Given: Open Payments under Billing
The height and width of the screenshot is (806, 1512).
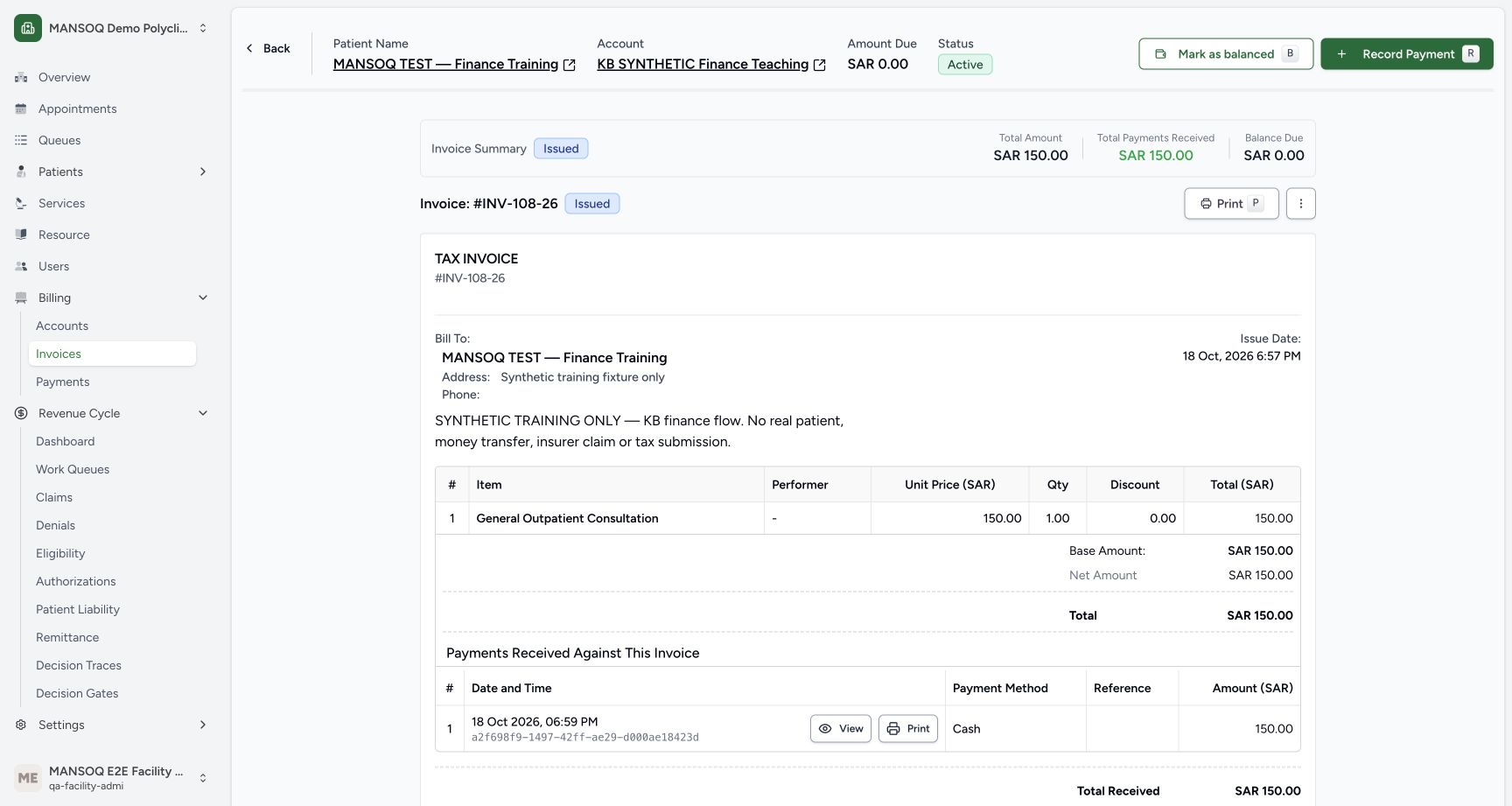Looking at the screenshot, I should point(62,382).
